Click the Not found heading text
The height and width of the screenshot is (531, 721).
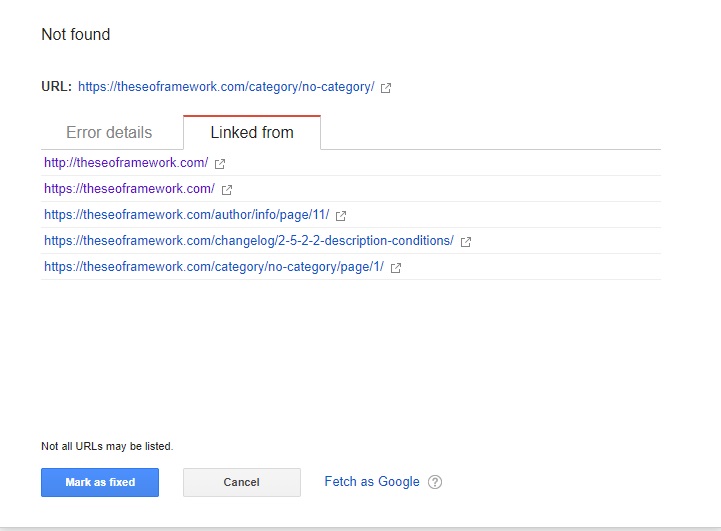click(x=76, y=34)
